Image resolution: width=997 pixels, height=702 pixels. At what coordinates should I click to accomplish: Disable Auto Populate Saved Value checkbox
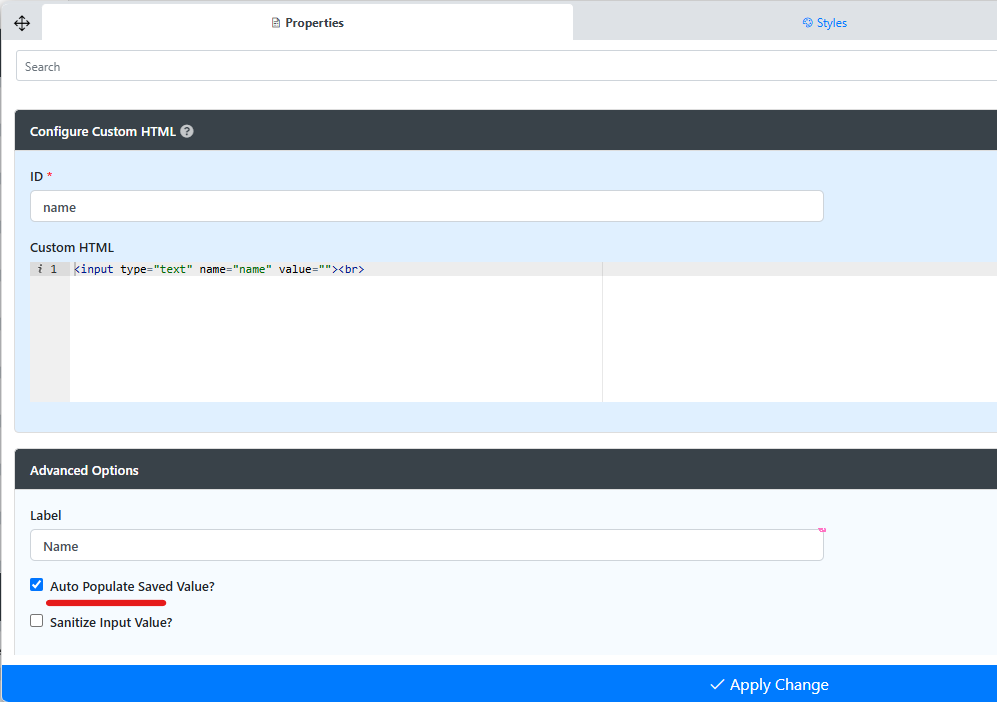37,585
